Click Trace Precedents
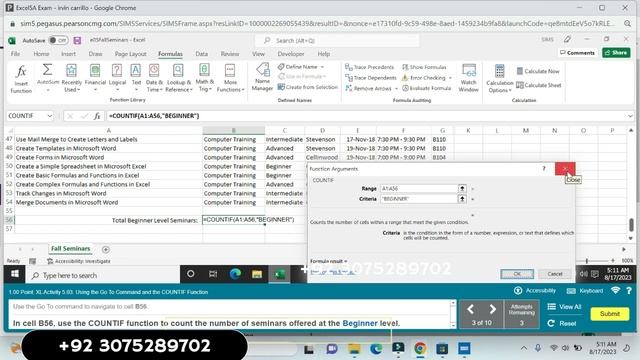 point(370,67)
